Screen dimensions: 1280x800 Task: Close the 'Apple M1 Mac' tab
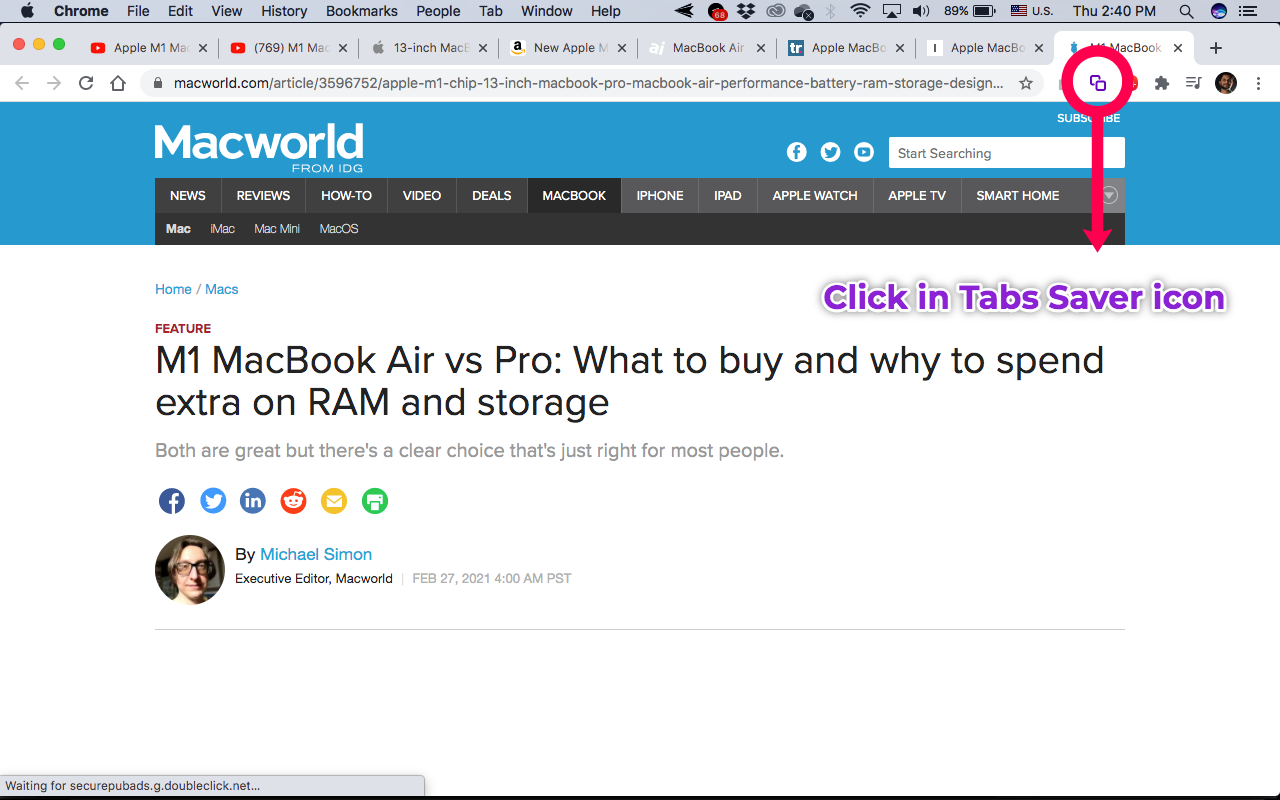tap(203, 48)
